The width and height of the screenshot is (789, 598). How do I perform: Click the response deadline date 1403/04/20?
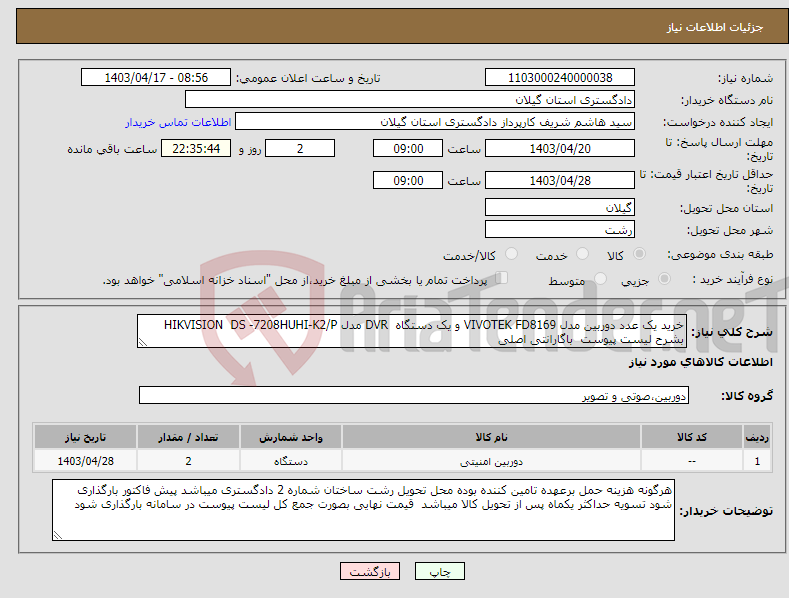point(560,148)
